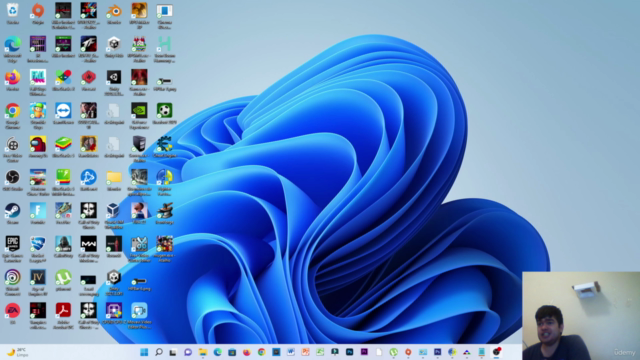Select the Fortnite desktop icon
Screen dimensions: 640x360
38,214
